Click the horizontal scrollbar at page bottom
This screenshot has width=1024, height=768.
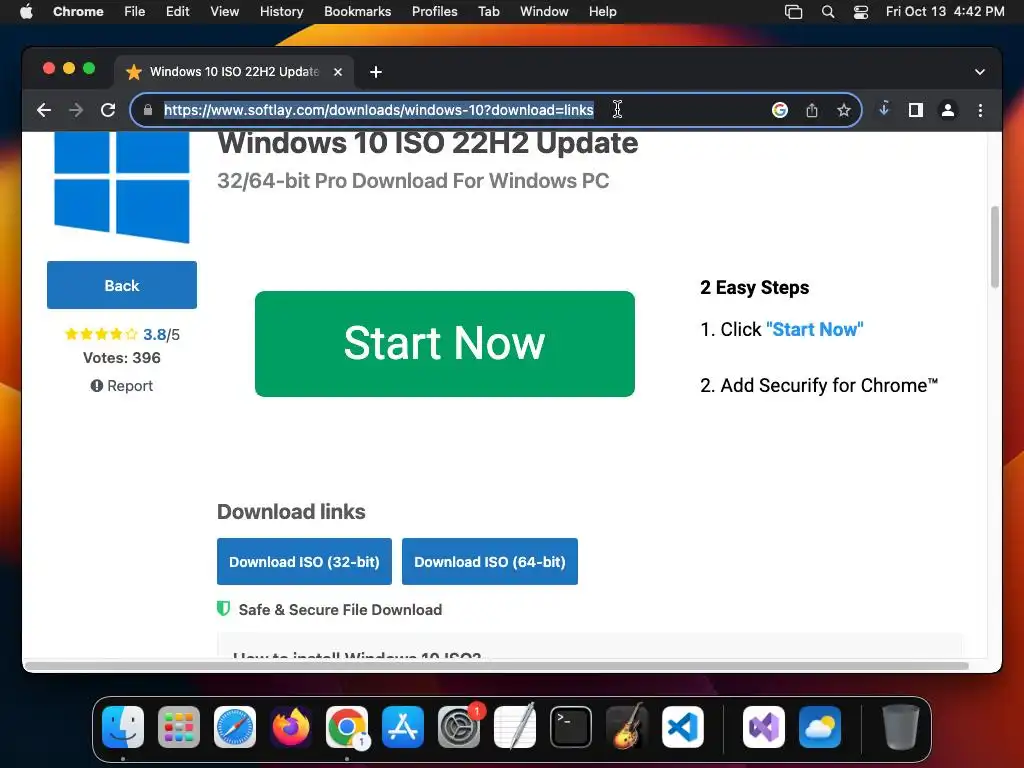pos(496,666)
